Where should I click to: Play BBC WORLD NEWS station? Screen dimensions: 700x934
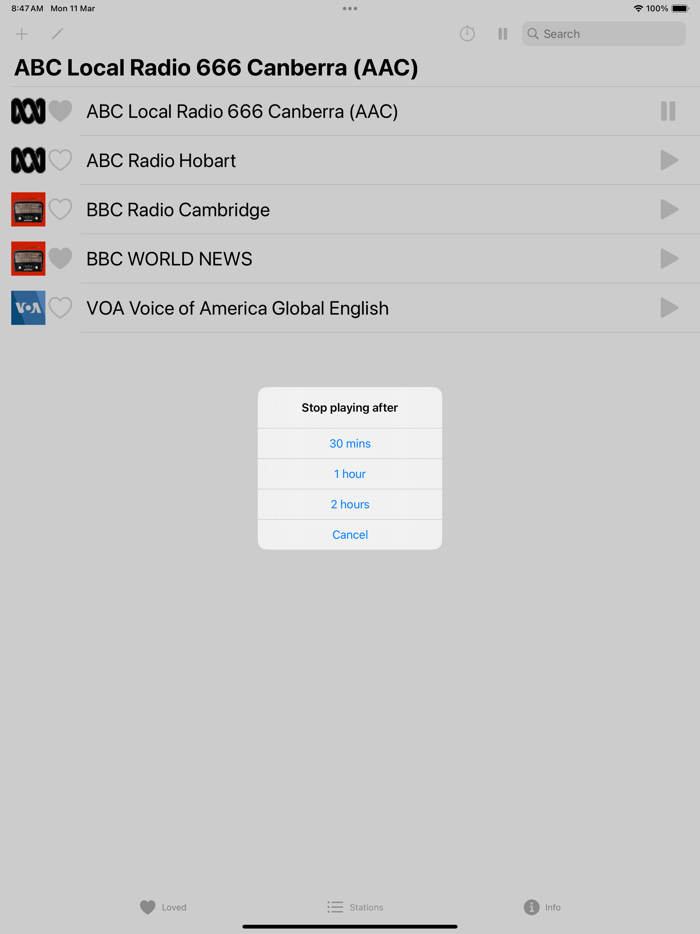click(x=669, y=259)
